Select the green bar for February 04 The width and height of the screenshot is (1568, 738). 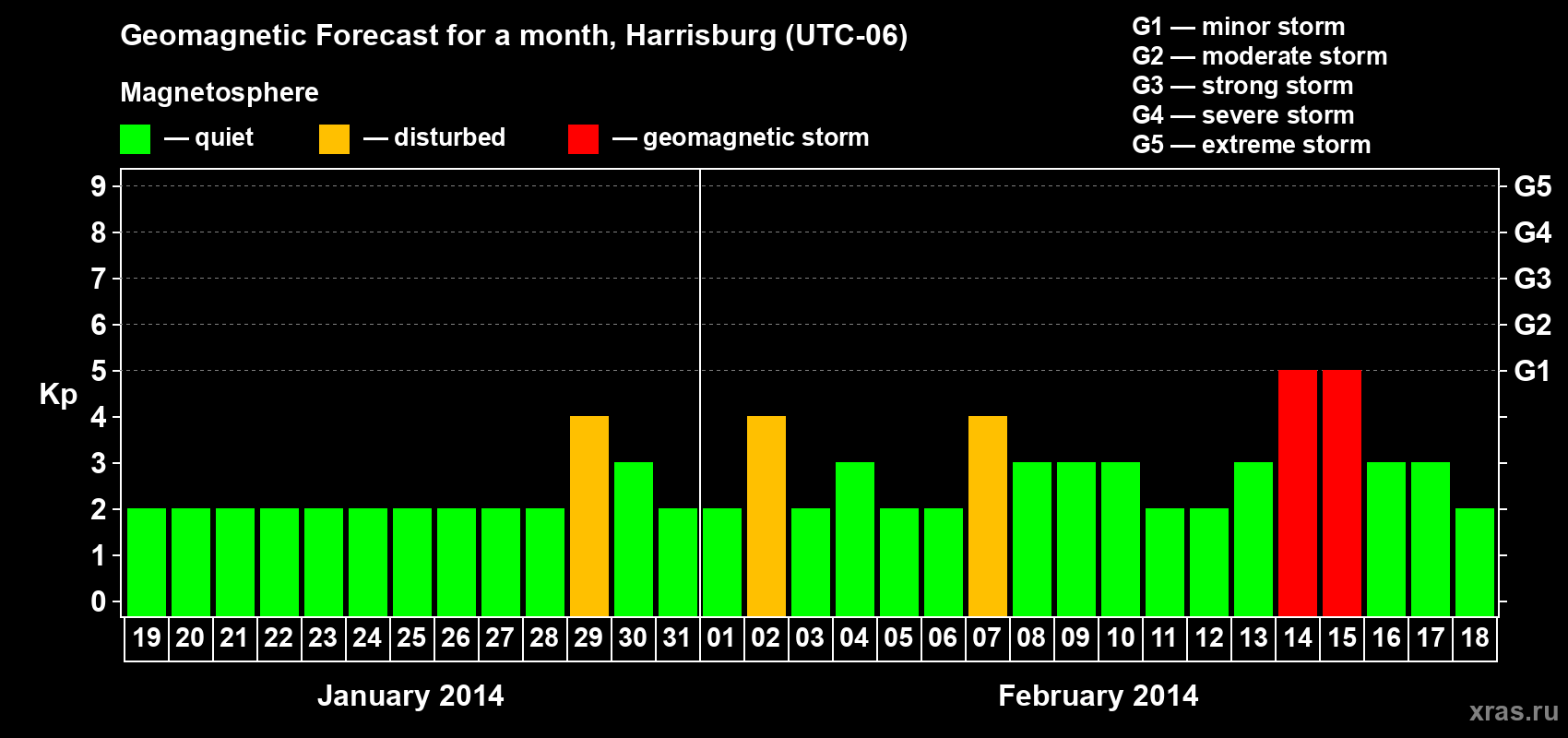pos(855,539)
